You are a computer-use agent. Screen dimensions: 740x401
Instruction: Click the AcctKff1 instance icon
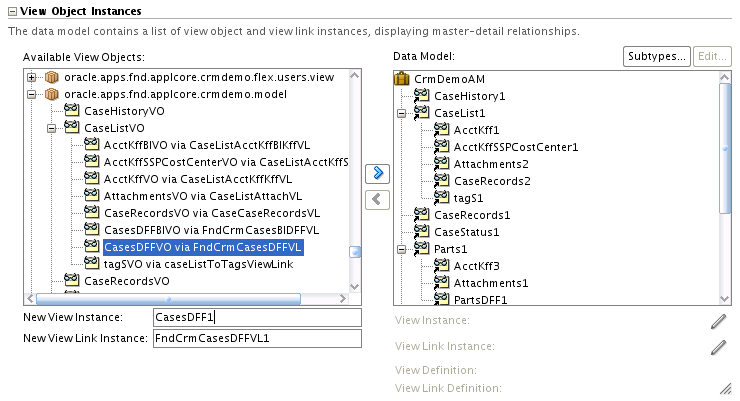tap(441, 130)
